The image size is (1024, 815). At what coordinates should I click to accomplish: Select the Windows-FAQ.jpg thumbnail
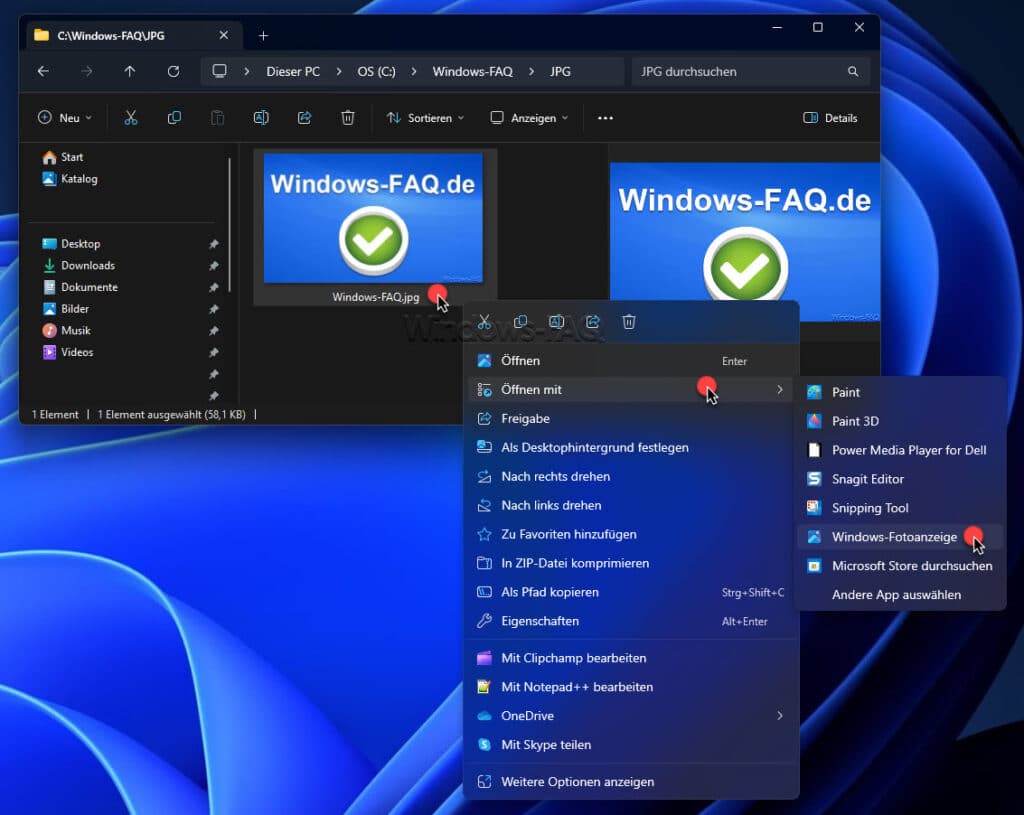(x=373, y=218)
